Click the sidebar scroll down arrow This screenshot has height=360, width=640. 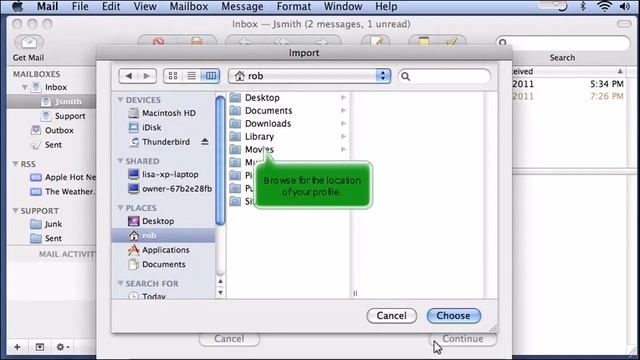click(x=220, y=292)
